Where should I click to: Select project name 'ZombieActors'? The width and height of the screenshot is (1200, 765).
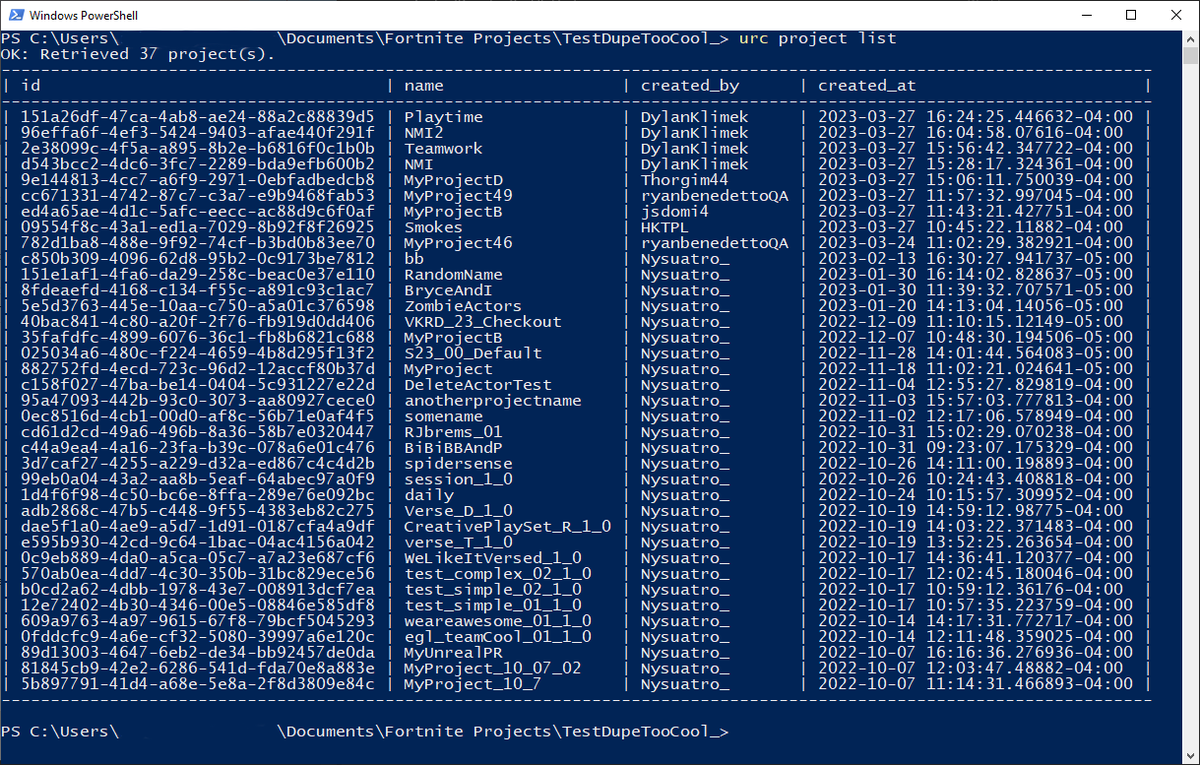point(463,306)
